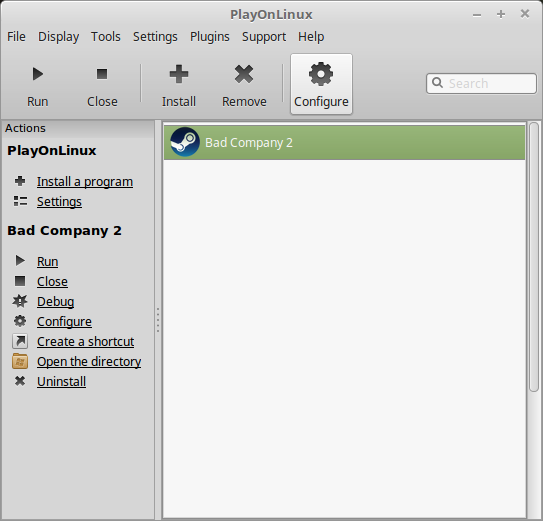The height and width of the screenshot is (521, 543).
Task: Open the Plugins menu
Action: tap(210, 36)
